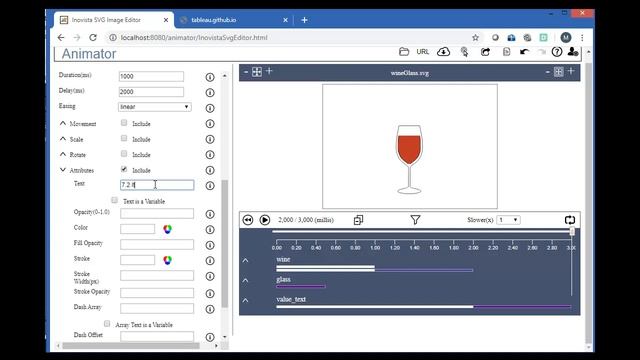Fit canvas using the left grid icon
This screenshot has width=640, height=360.
point(257,72)
